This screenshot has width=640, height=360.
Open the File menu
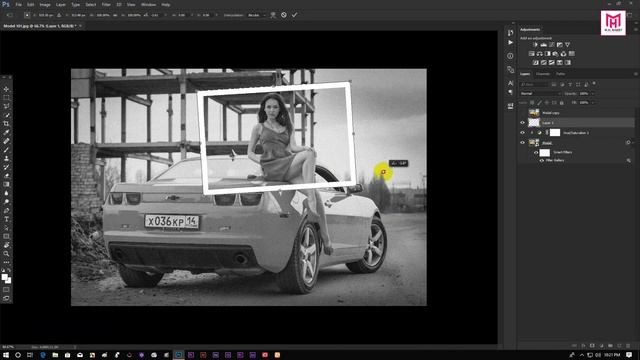[x=18, y=4]
